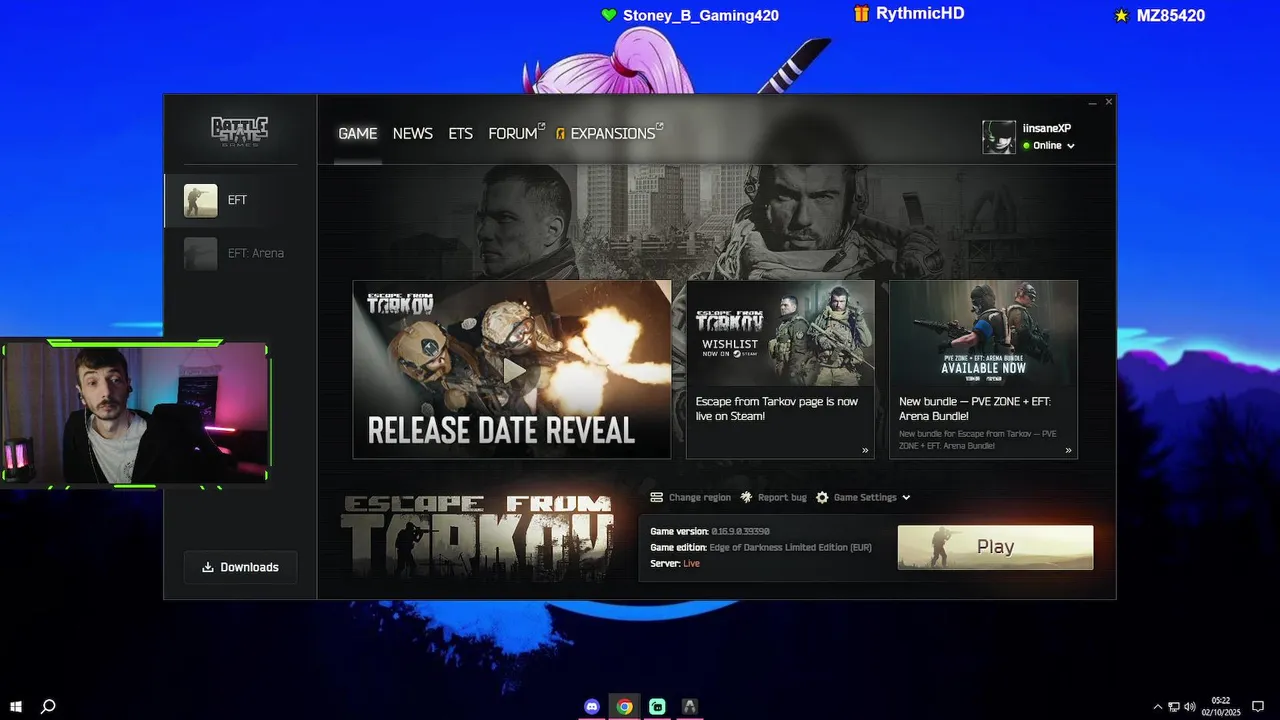Show hidden system tray icons
Screen dimensions: 1280x720
click(x=1158, y=706)
